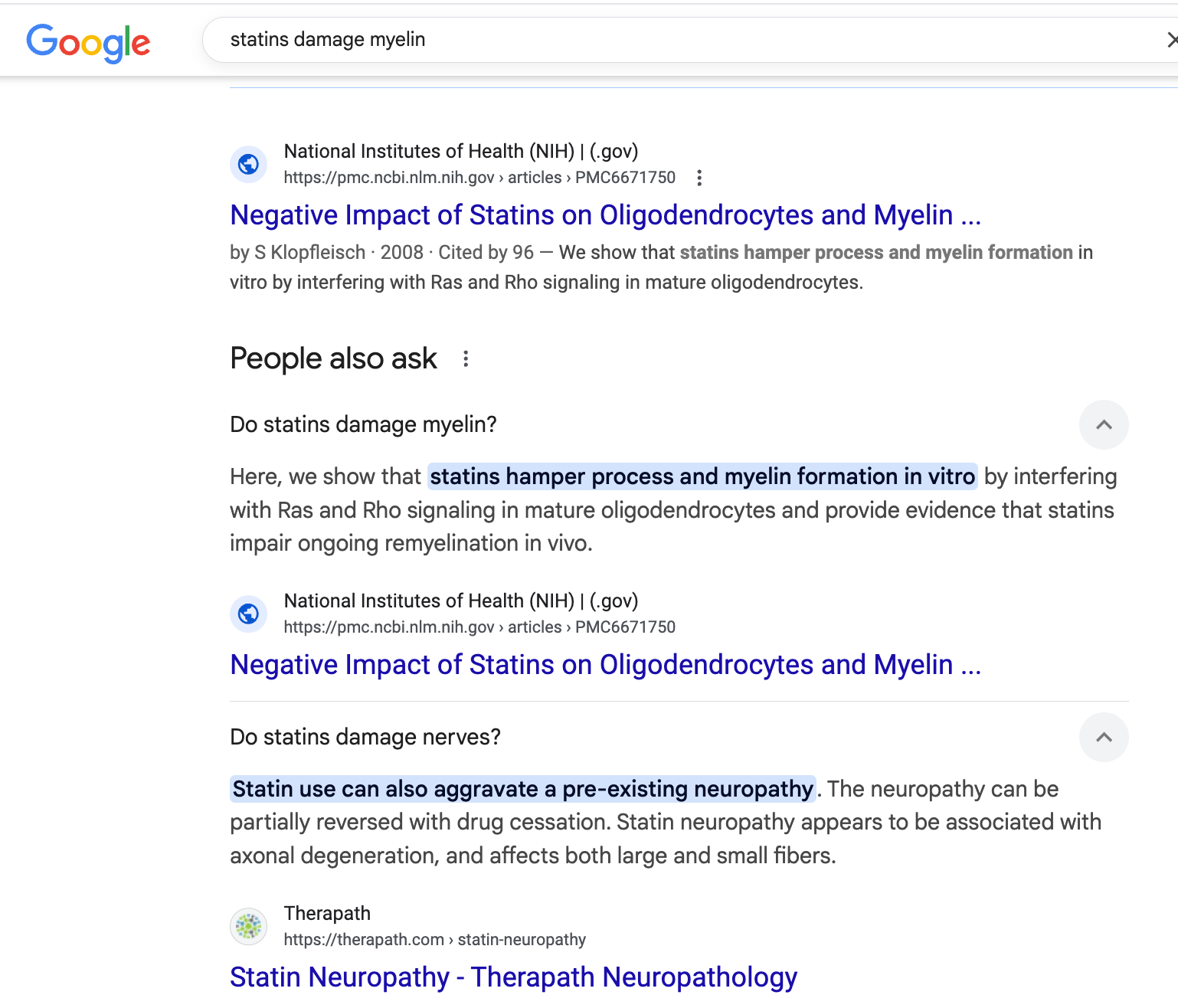Collapse the 'Do statins damage nerves?' chevron
Viewport: 1178px width, 1008px height.
(1103, 737)
